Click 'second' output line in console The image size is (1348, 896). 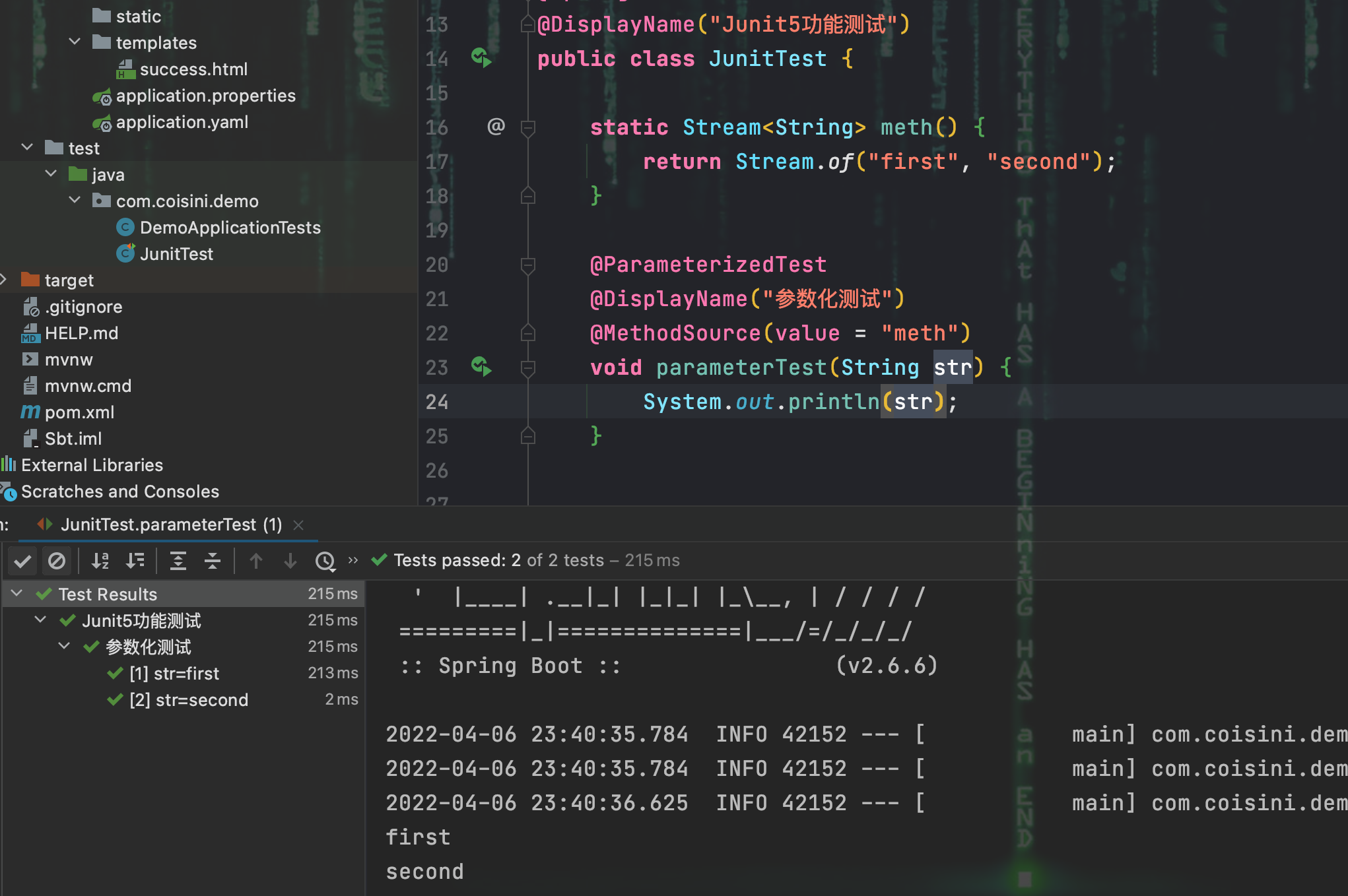[x=424, y=872]
